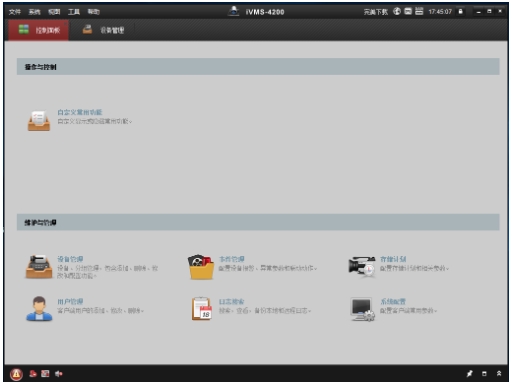
Task: Switch to the 控制面板 control panel tab
Action: tap(39, 30)
